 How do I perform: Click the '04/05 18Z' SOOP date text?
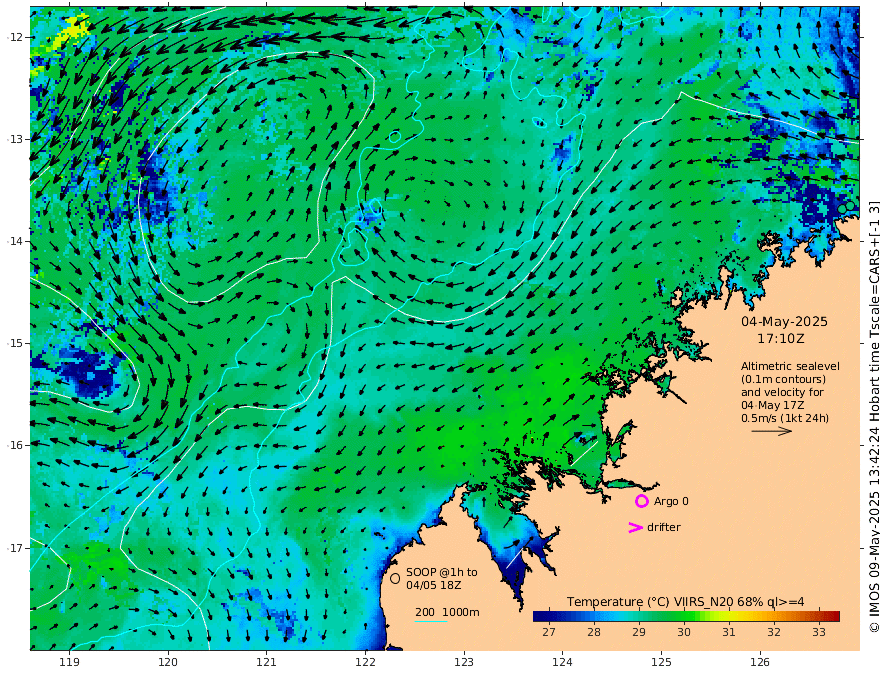(434, 585)
